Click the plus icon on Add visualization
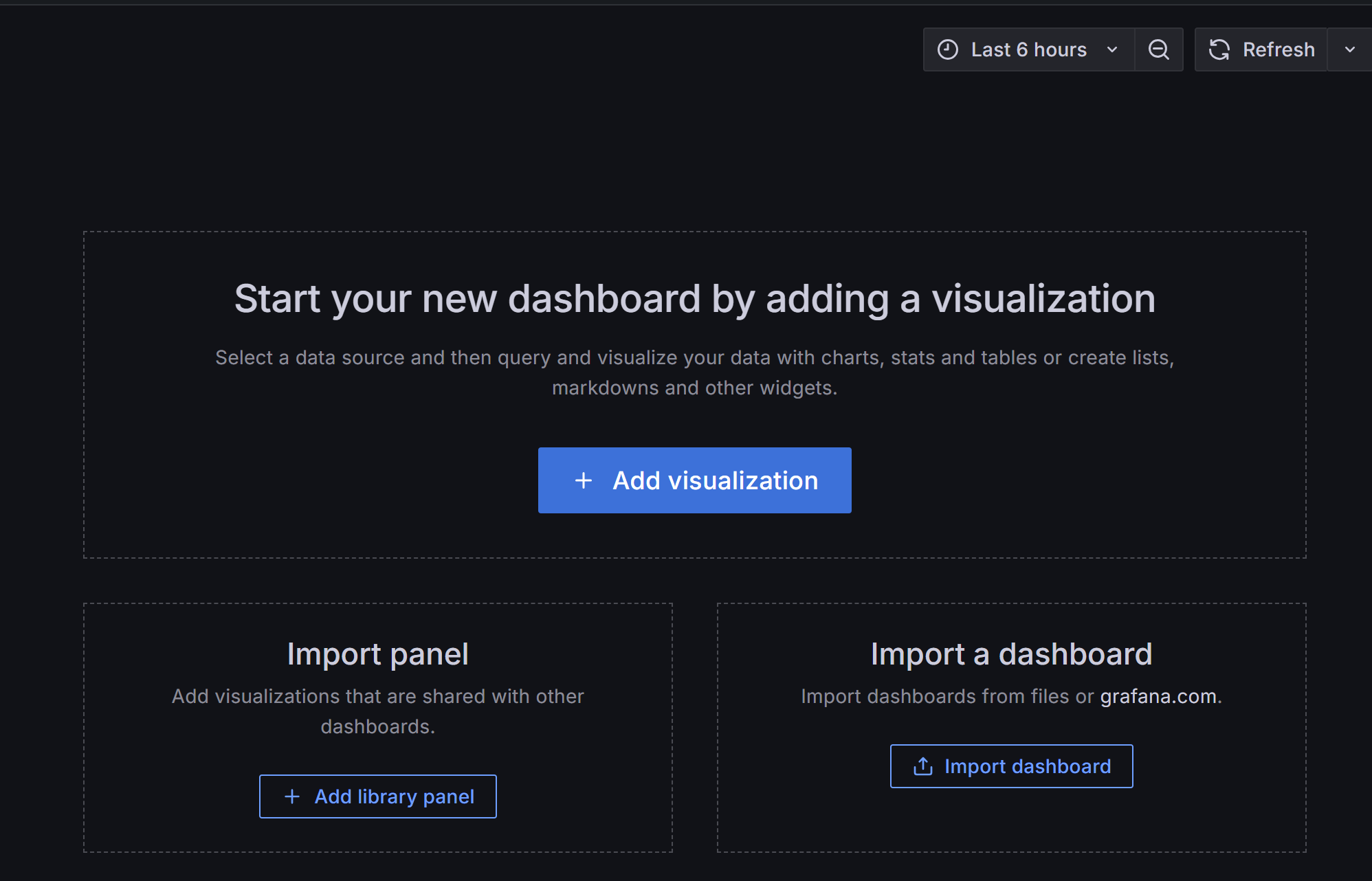The height and width of the screenshot is (881, 1372). (584, 480)
